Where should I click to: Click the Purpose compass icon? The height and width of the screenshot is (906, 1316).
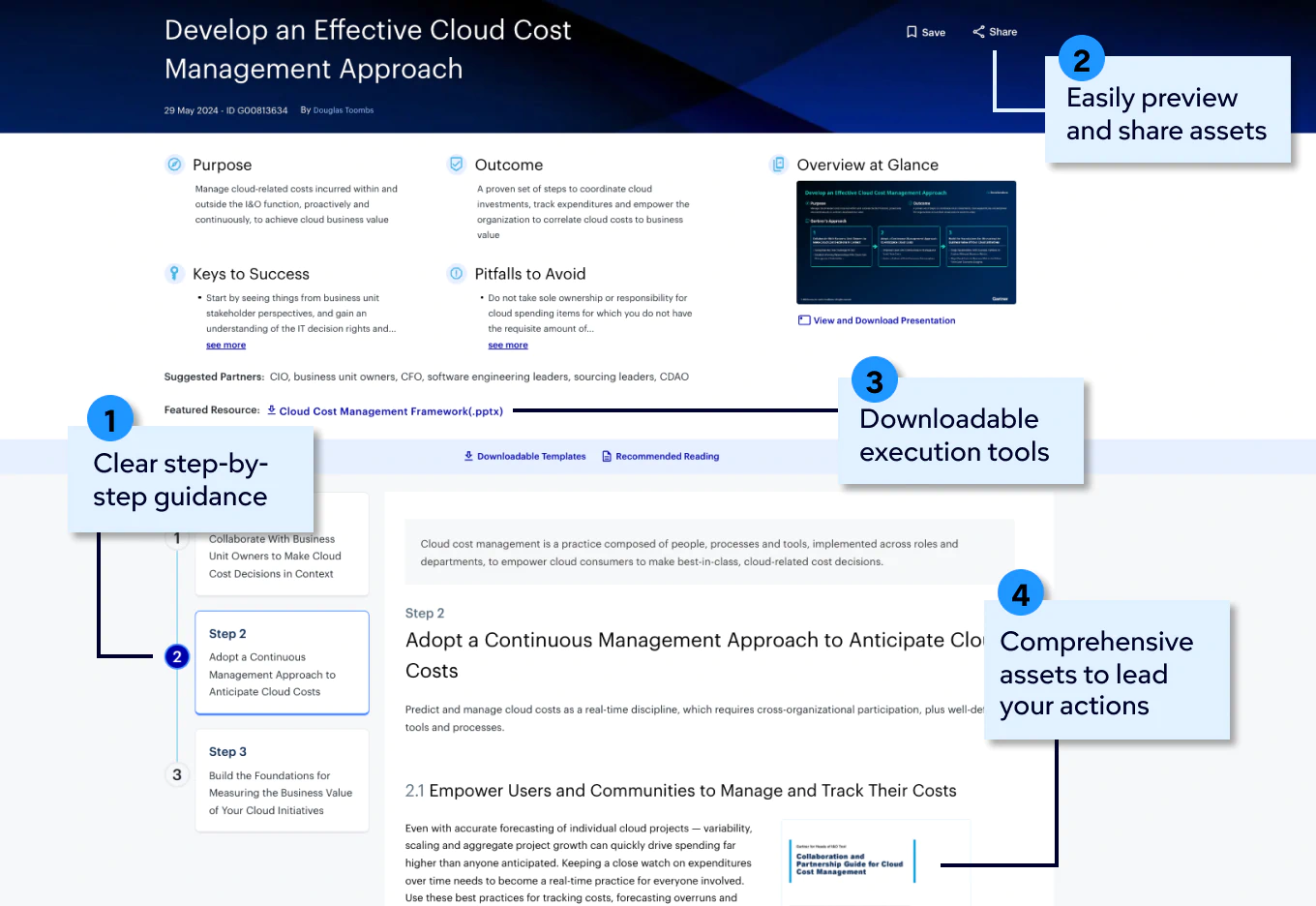point(174,165)
